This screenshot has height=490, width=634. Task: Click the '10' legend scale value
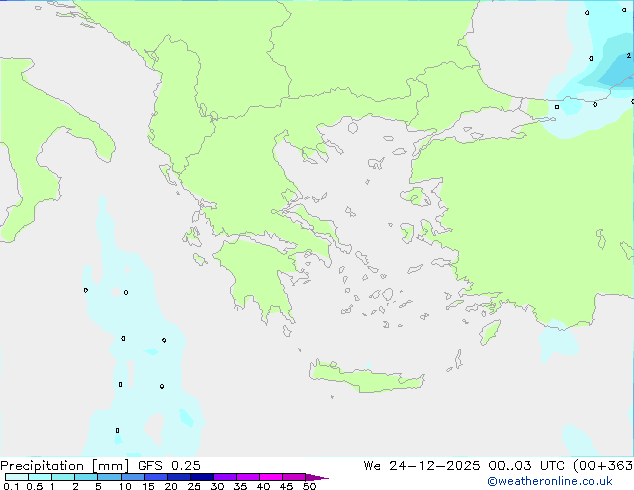[125, 486]
